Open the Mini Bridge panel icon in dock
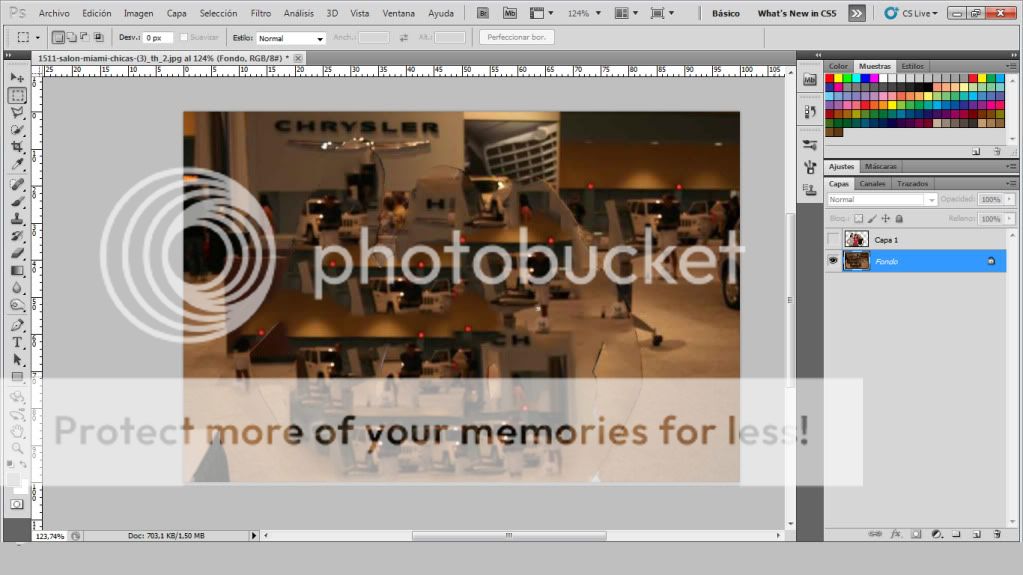 pyautogui.click(x=810, y=80)
